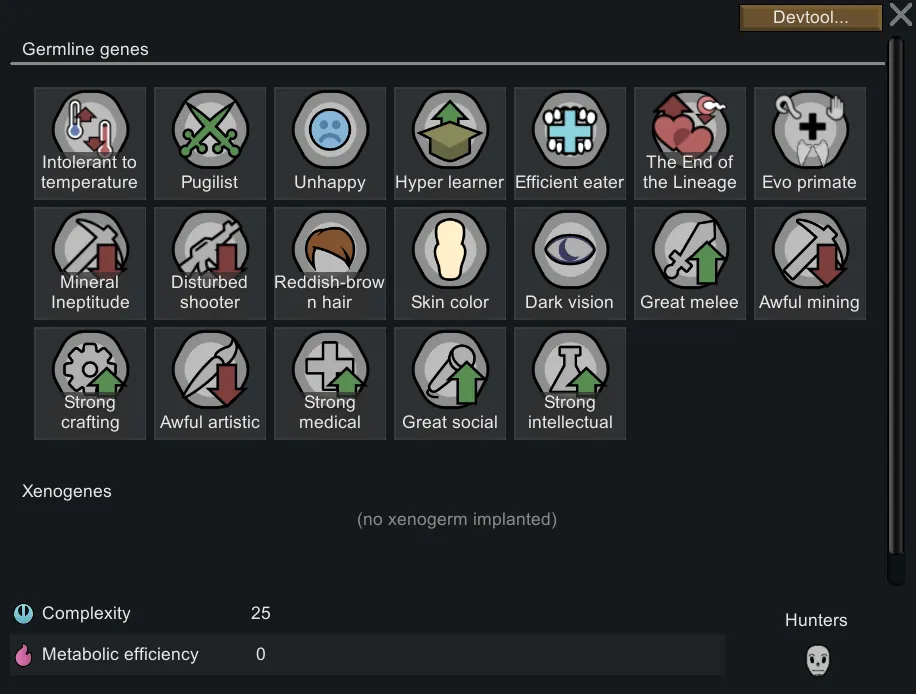916x694 pixels.
Task: Click the Complexity stat icon
Action: [23, 613]
